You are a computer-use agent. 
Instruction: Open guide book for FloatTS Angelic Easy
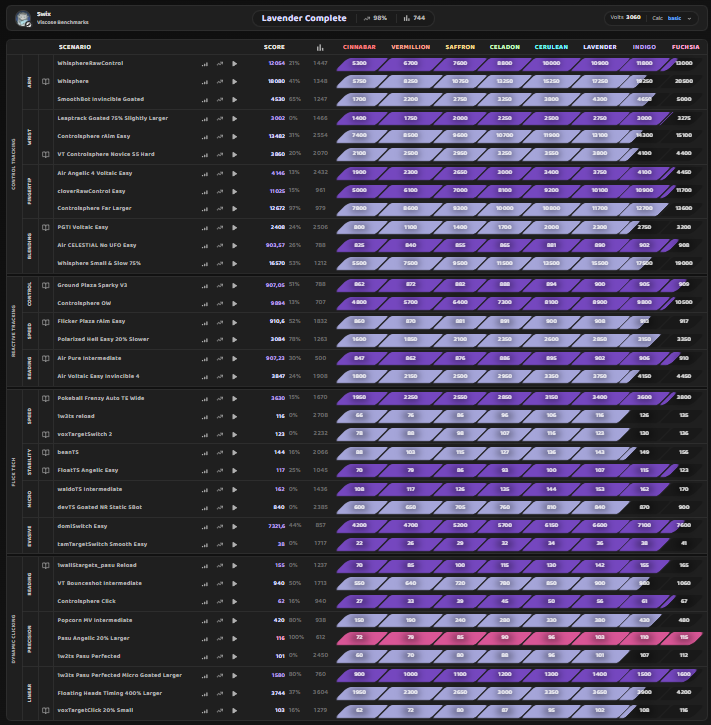click(46, 471)
